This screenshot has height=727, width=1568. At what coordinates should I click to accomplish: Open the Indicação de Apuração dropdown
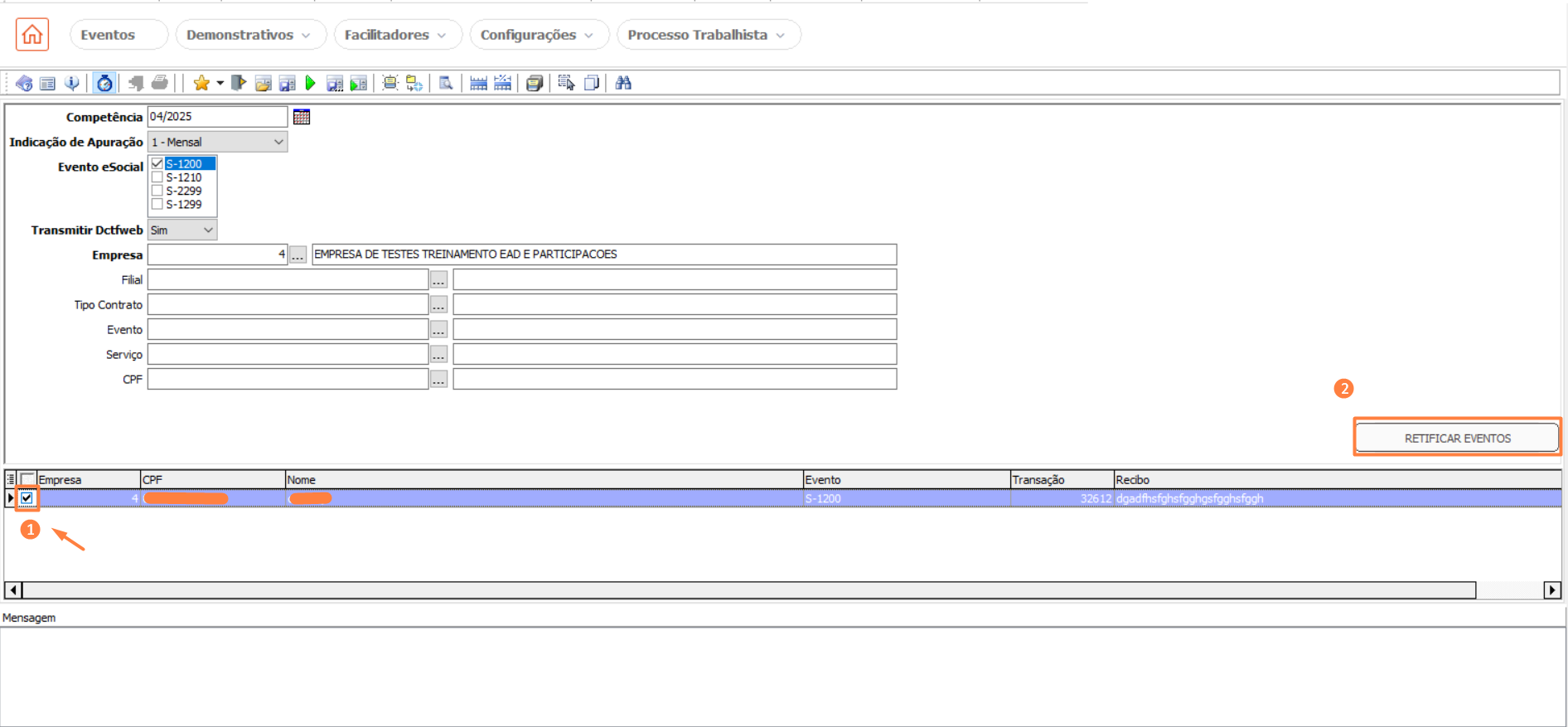(x=278, y=142)
